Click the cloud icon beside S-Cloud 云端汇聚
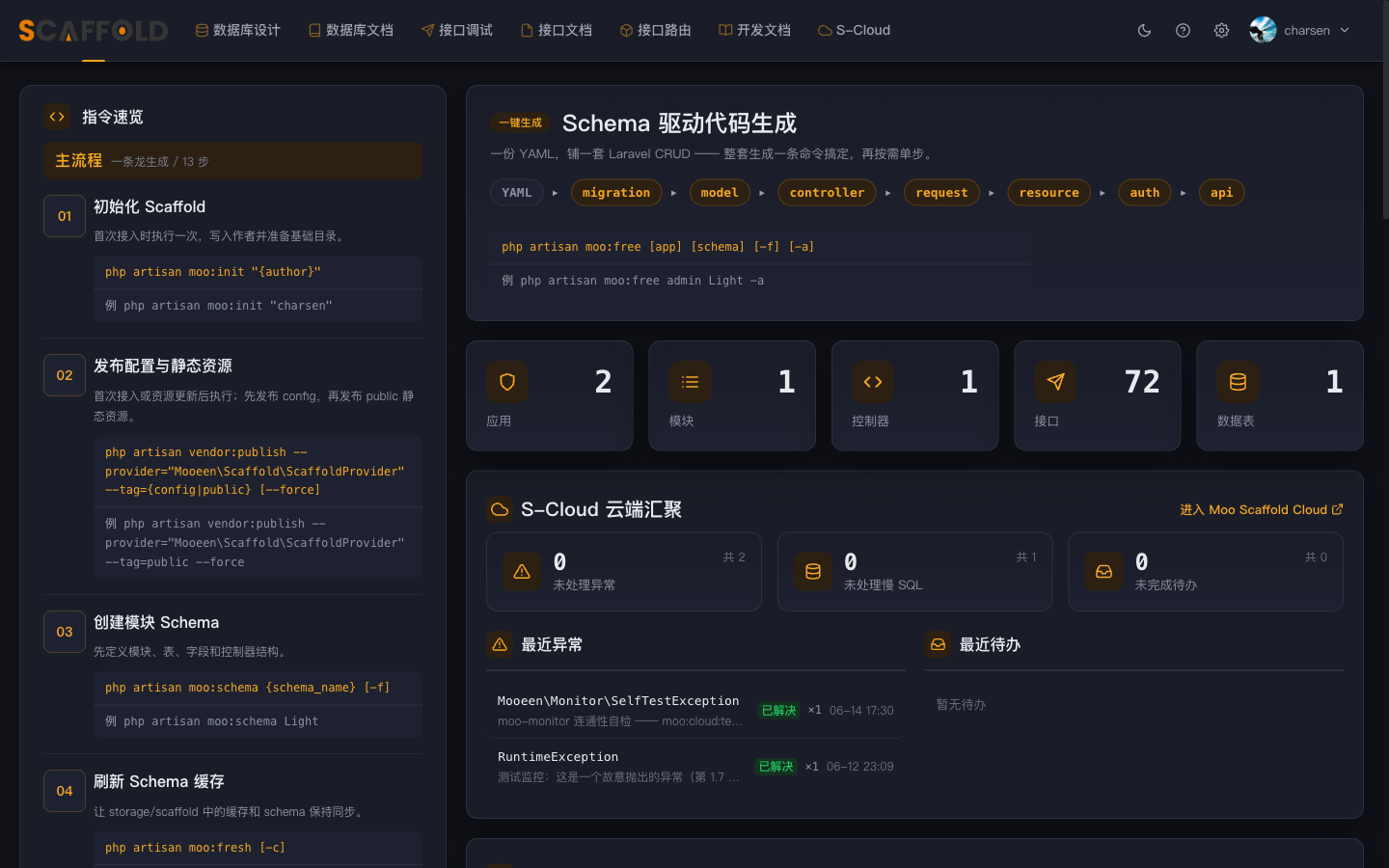 [500, 509]
